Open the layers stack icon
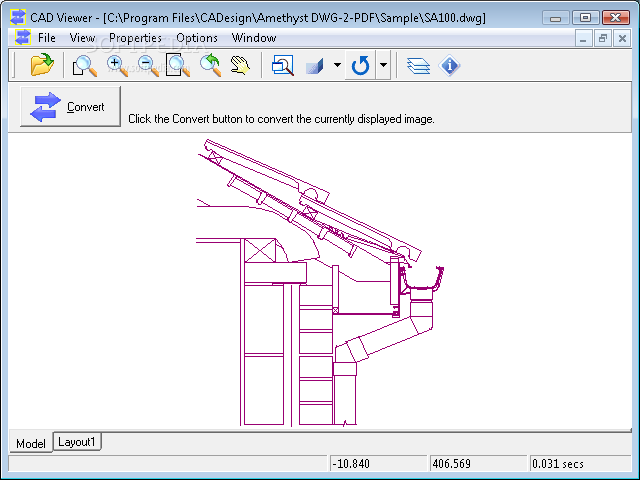Image resolution: width=640 pixels, height=480 pixels. point(418,65)
